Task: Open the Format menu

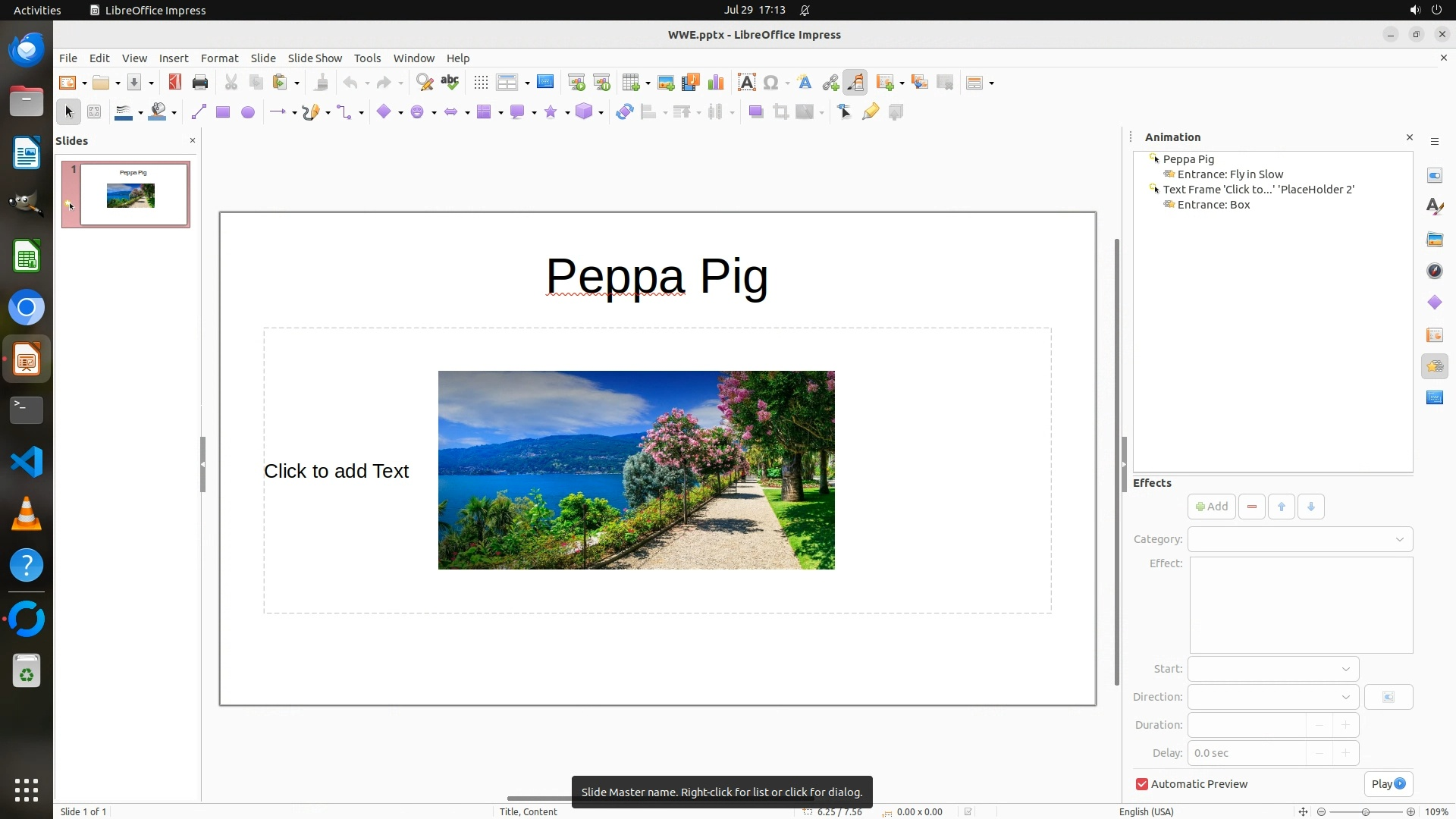Action: pos(219,58)
